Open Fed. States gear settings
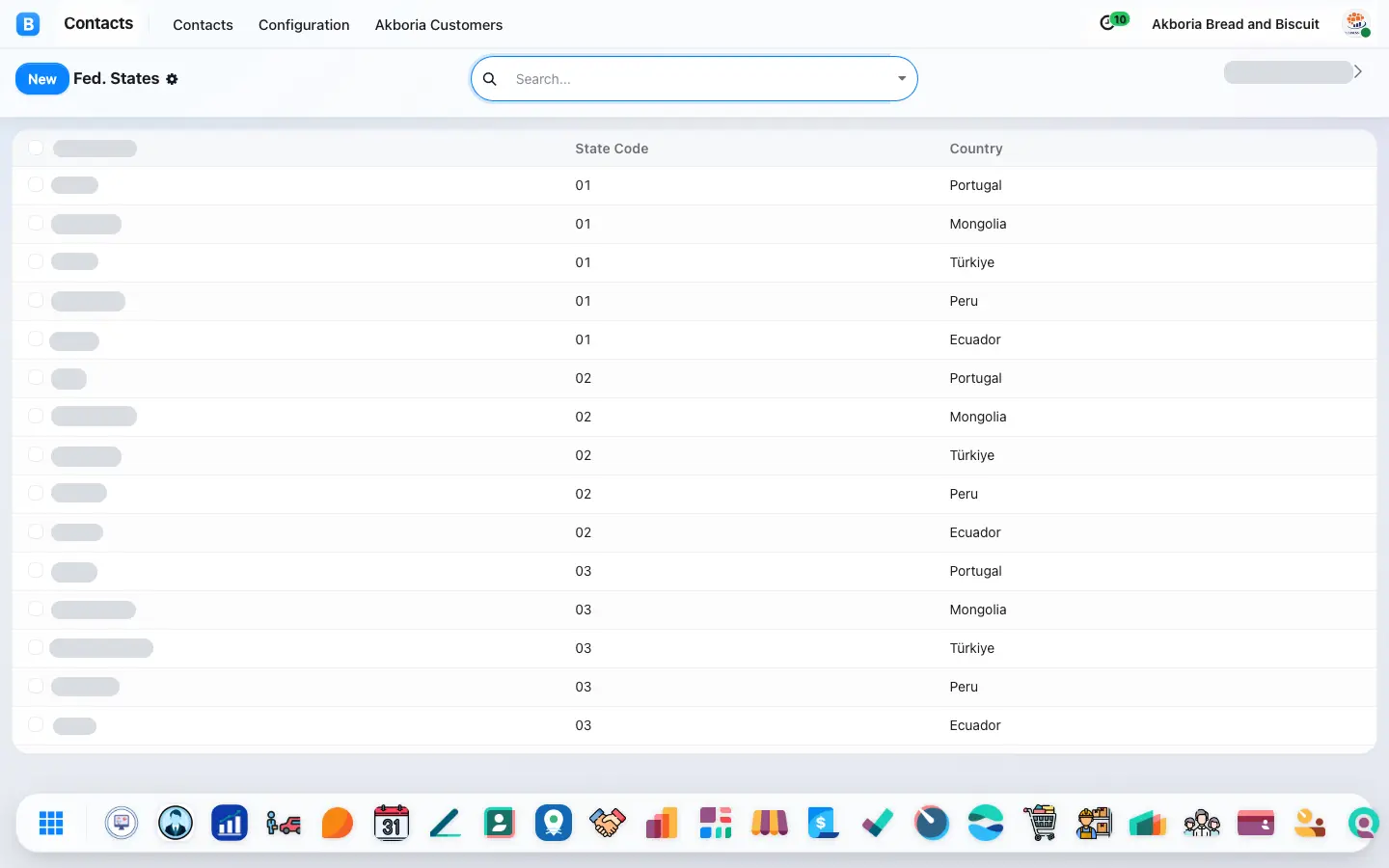Image resolution: width=1389 pixels, height=868 pixels. coord(172,79)
